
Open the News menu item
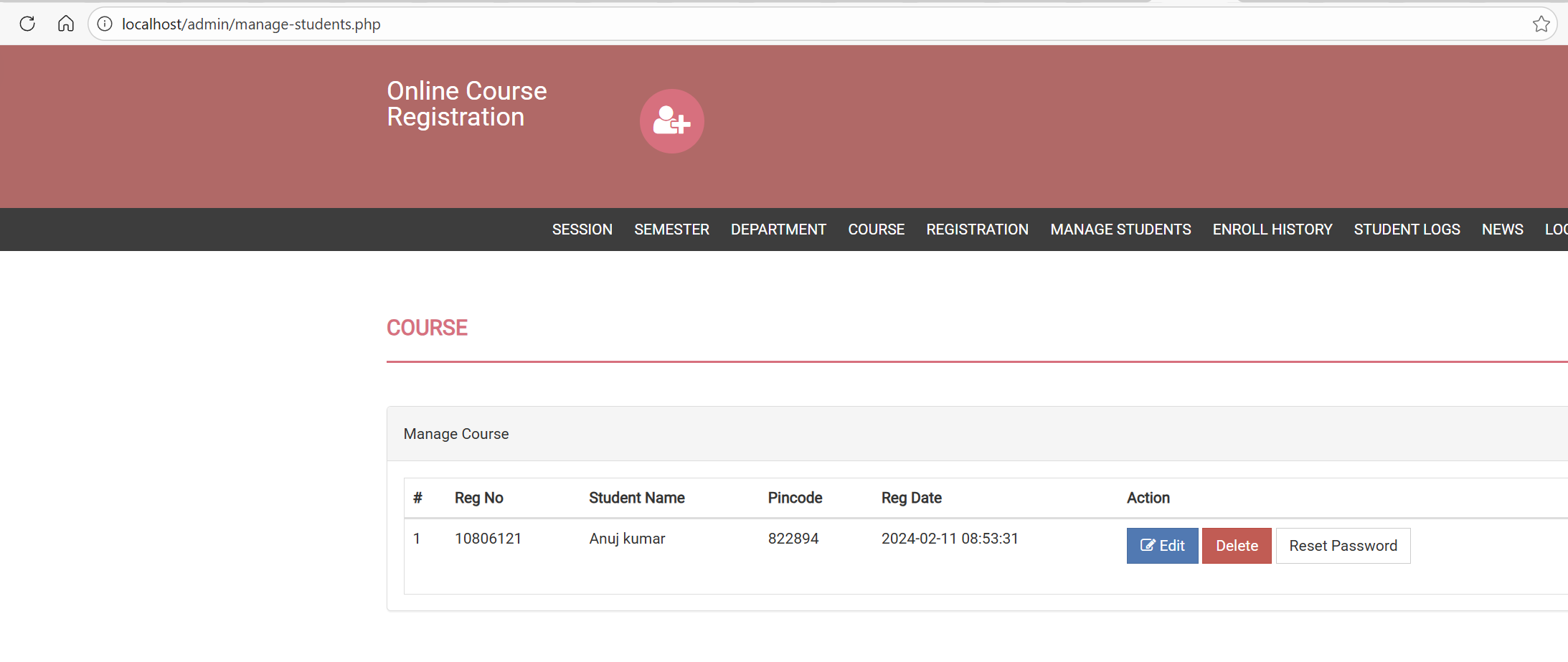click(1502, 230)
